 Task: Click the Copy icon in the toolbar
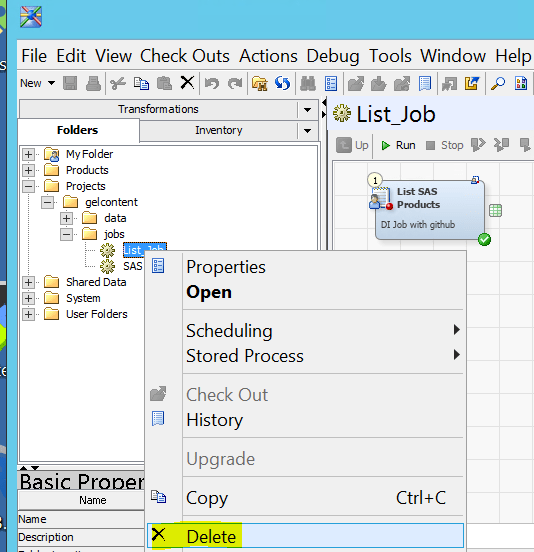coord(141,83)
